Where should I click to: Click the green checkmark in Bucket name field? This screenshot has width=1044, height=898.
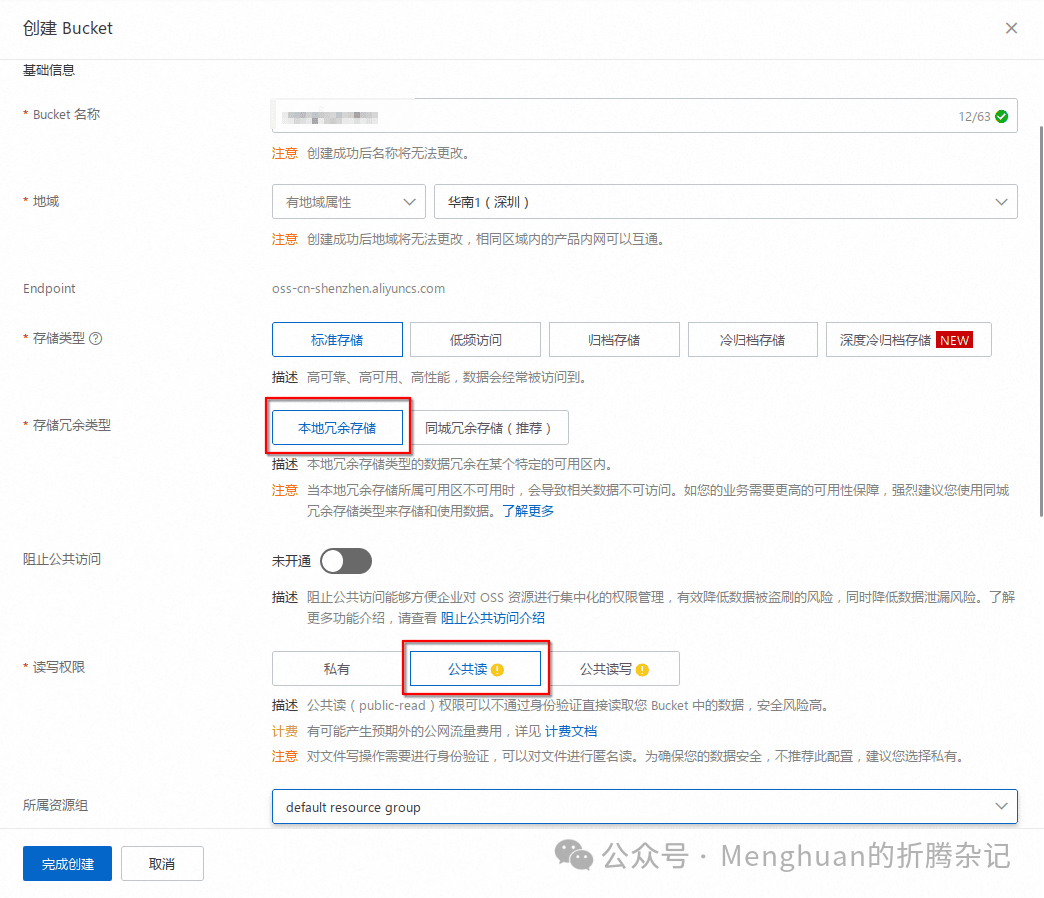click(1001, 116)
